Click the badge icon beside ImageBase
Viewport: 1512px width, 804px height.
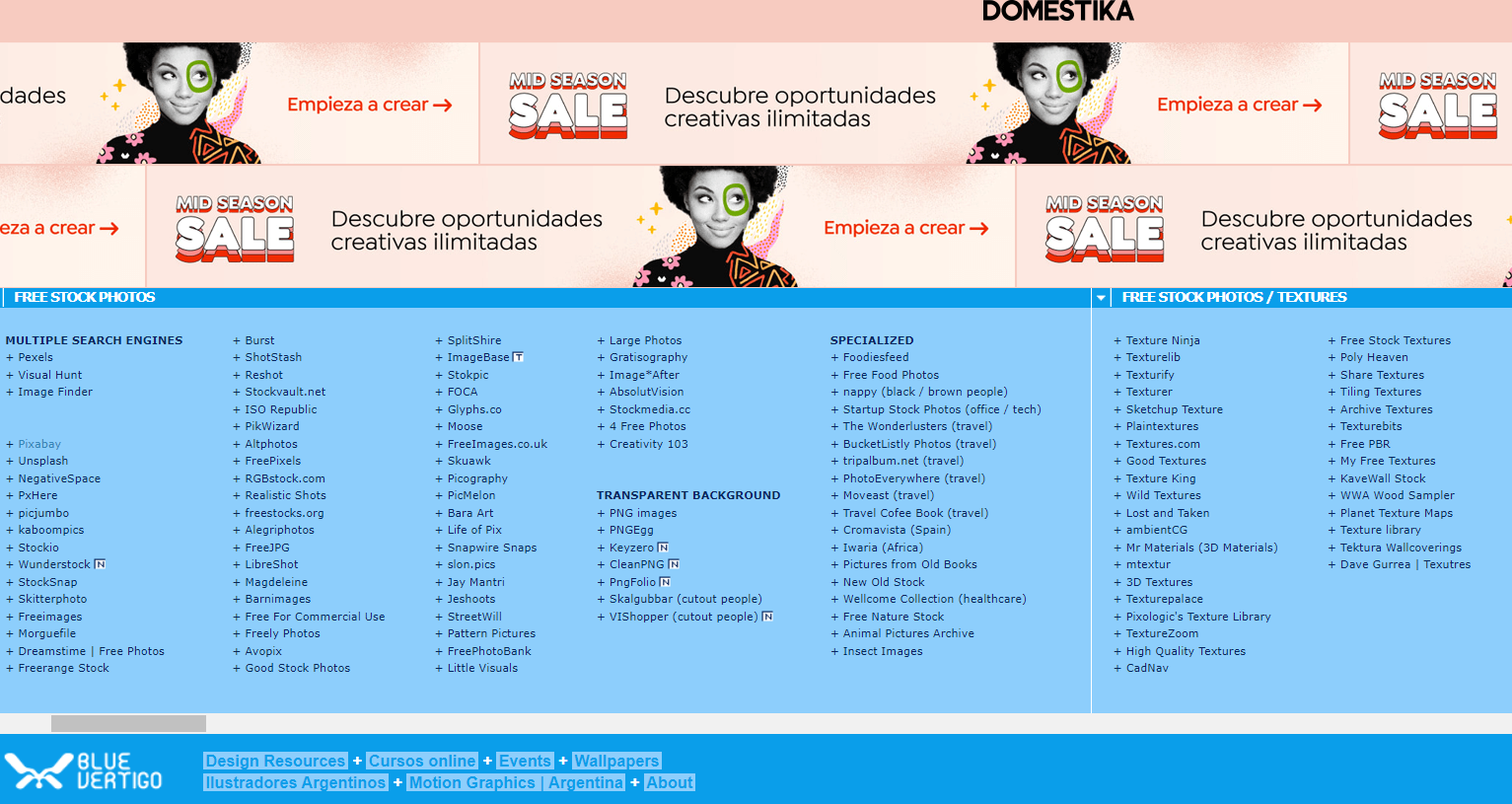(x=519, y=357)
